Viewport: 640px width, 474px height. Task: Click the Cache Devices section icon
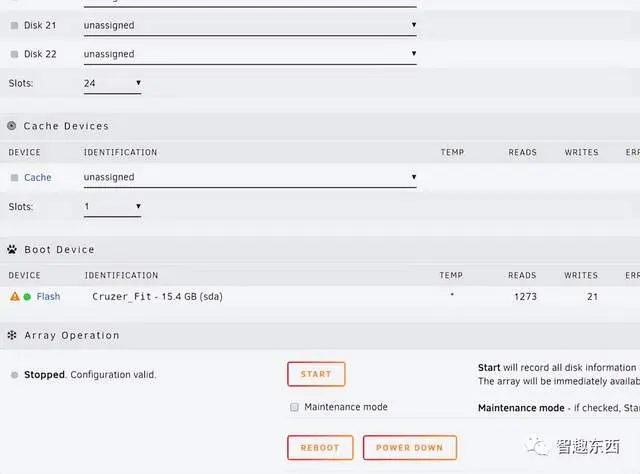12,126
